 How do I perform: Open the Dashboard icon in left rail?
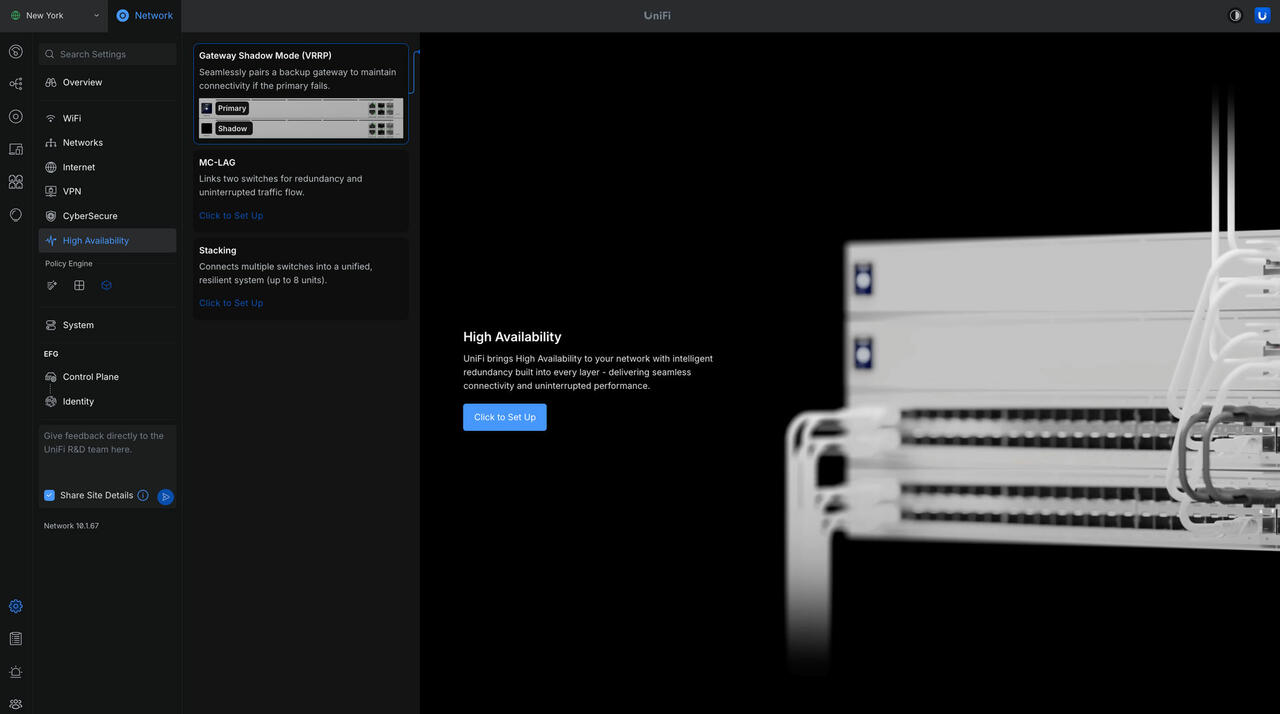coord(15,51)
